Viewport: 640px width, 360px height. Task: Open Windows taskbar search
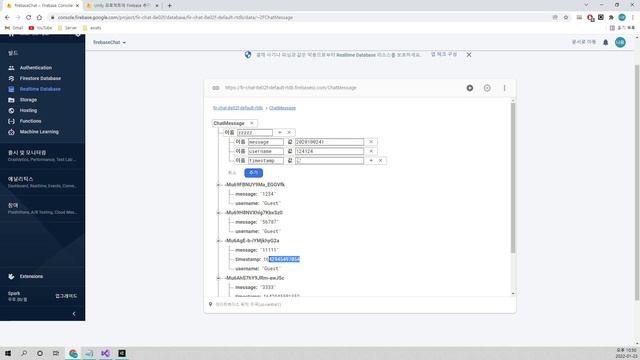[24, 353]
